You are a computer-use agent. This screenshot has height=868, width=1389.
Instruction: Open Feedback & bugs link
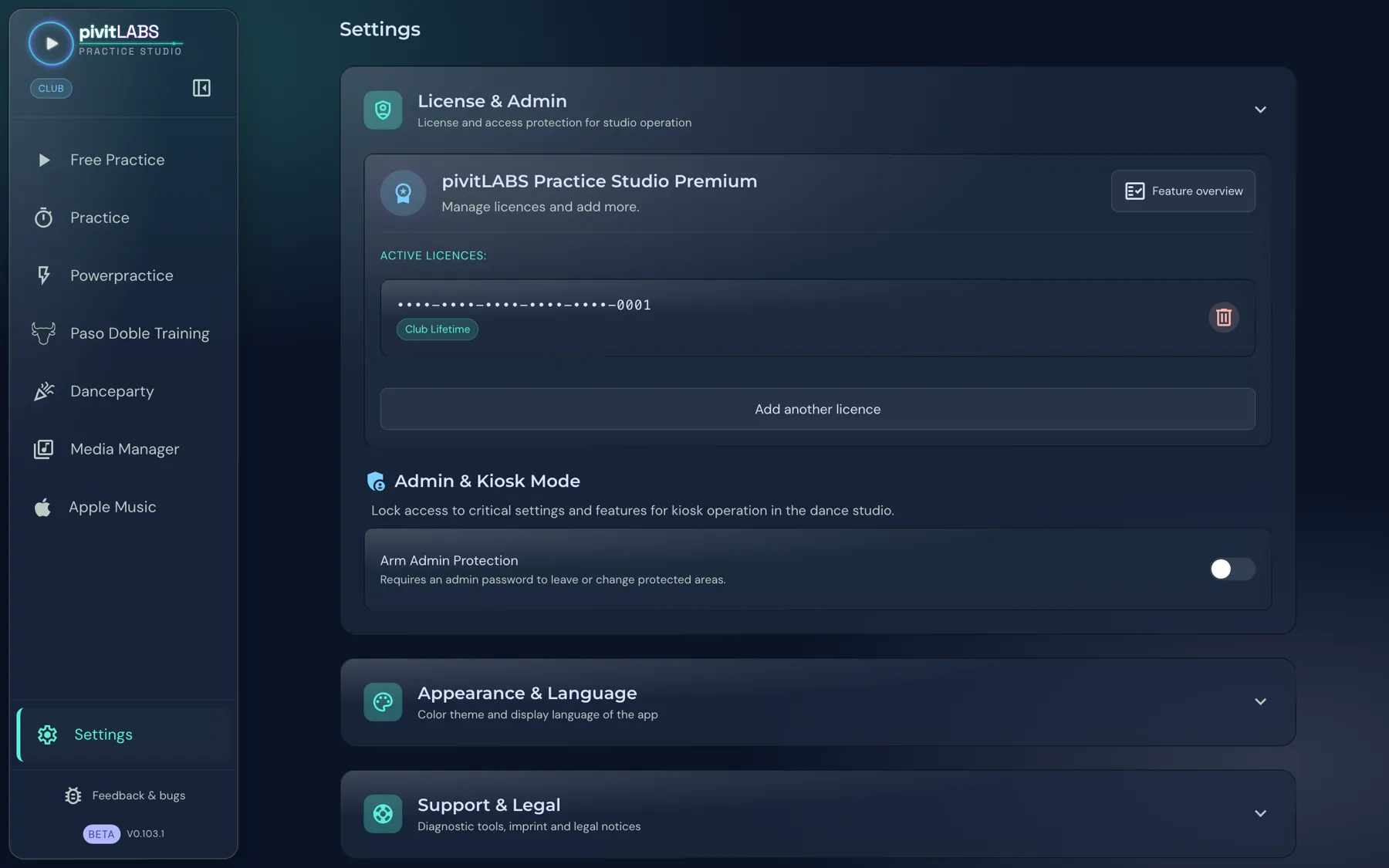(x=125, y=795)
